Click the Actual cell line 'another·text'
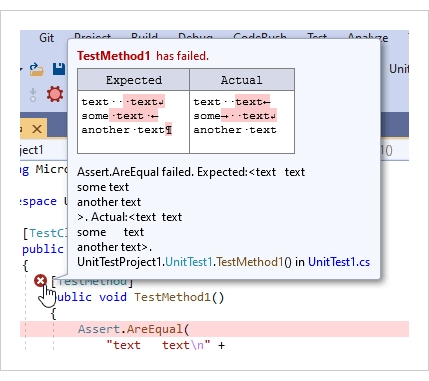 coord(235,130)
